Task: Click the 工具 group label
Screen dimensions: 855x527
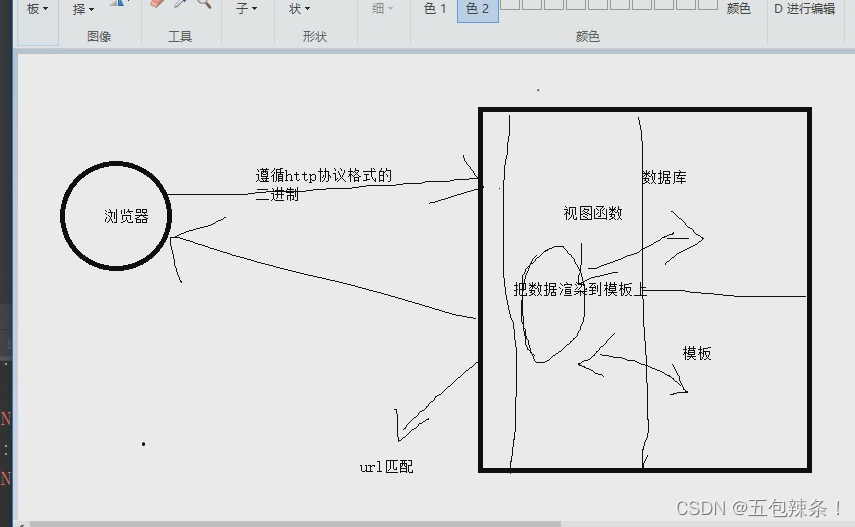Action: (180, 37)
